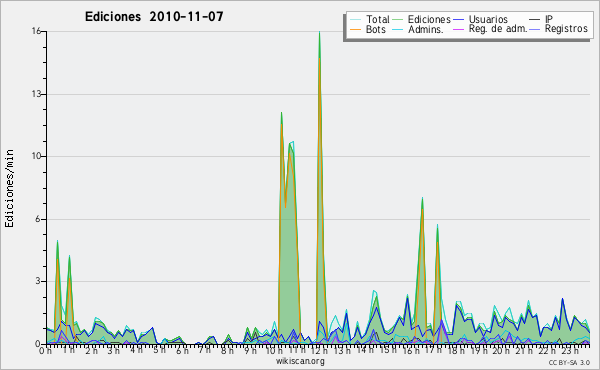
Task: Click the 'IP' legend label
Action: tap(549, 19)
